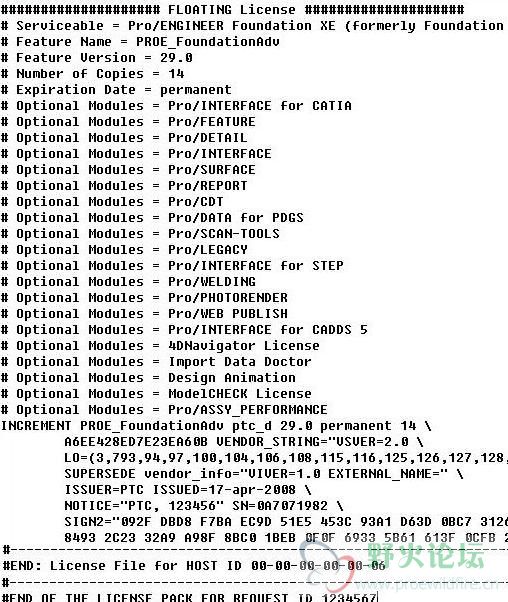This screenshot has width=508, height=602.
Task: Click Pro/INTERFACE for CATIA module line
Action: 176,106
